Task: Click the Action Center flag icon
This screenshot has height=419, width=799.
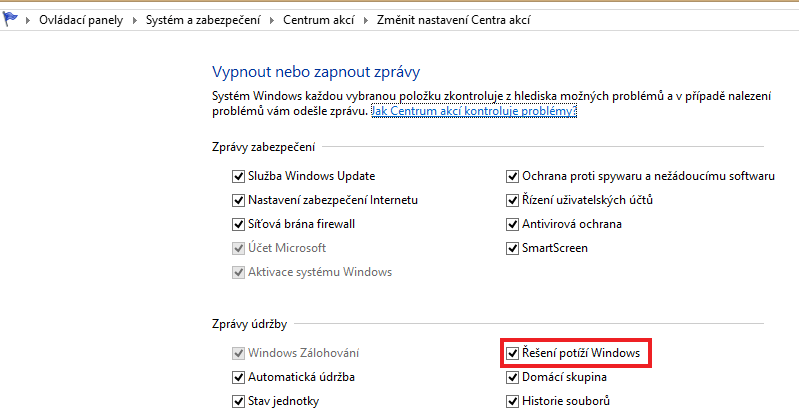Action: (10, 19)
